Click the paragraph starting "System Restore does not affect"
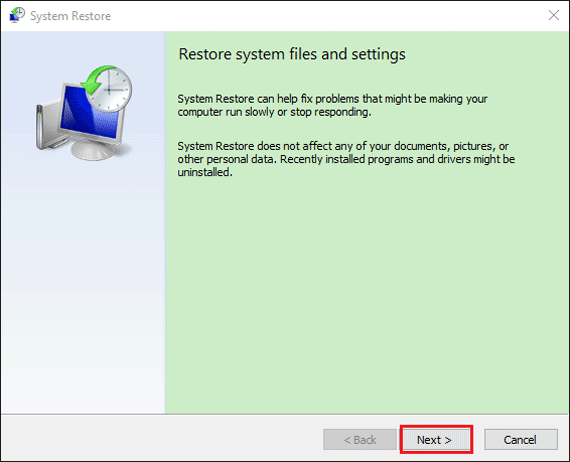 coord(346,159)
